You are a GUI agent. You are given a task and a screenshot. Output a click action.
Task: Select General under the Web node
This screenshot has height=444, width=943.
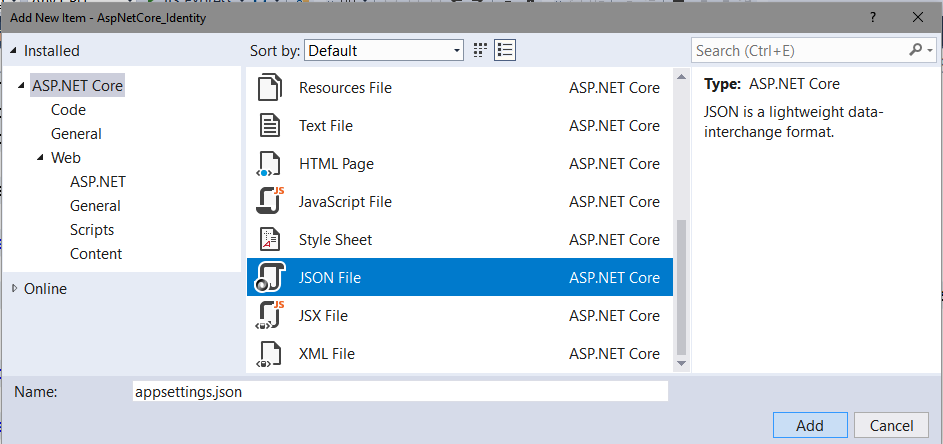(x=95, y=206)
